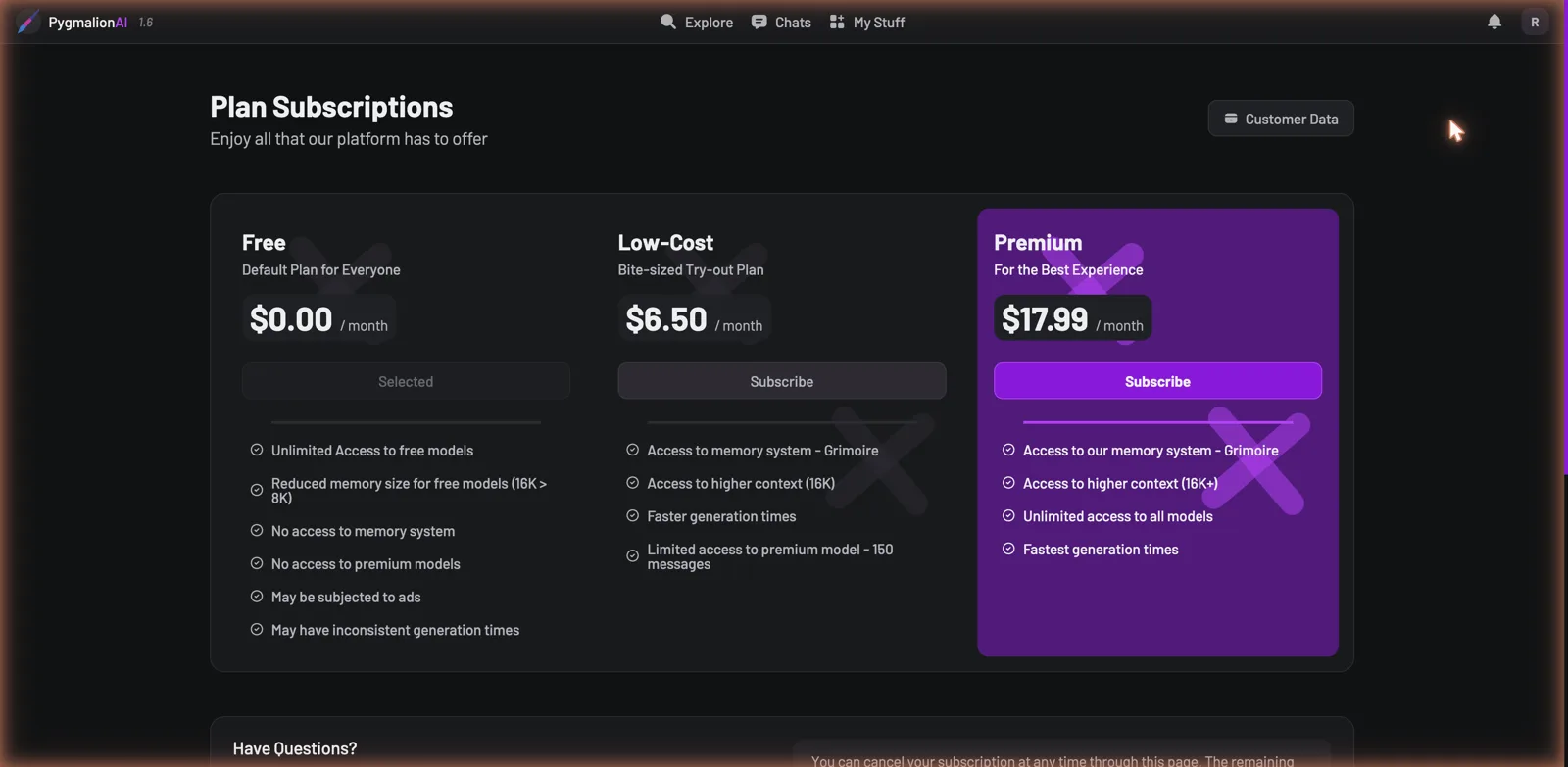The width and height of the screenshot is (1568, 767).
Task: Click 'For the Best Experience' text
Action: 1068,269
